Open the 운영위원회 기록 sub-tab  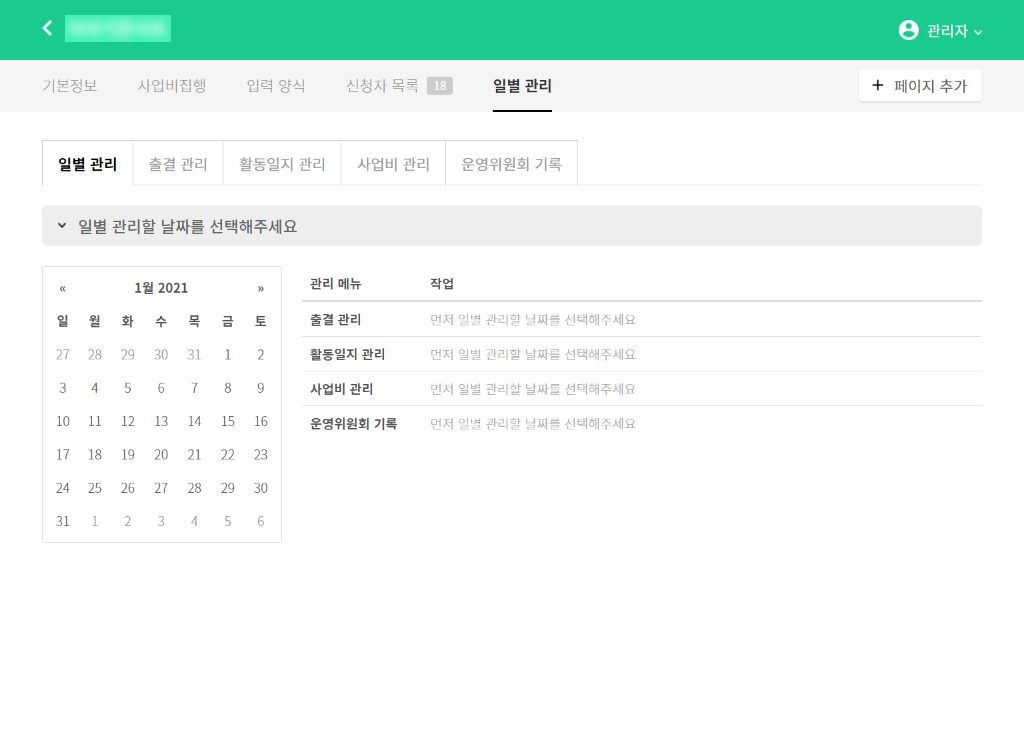point(511,164)
